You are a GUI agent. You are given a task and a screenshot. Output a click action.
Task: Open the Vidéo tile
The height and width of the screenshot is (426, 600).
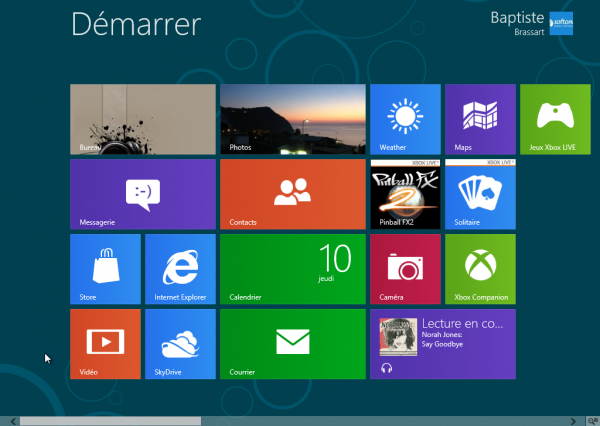pos(105,344)
